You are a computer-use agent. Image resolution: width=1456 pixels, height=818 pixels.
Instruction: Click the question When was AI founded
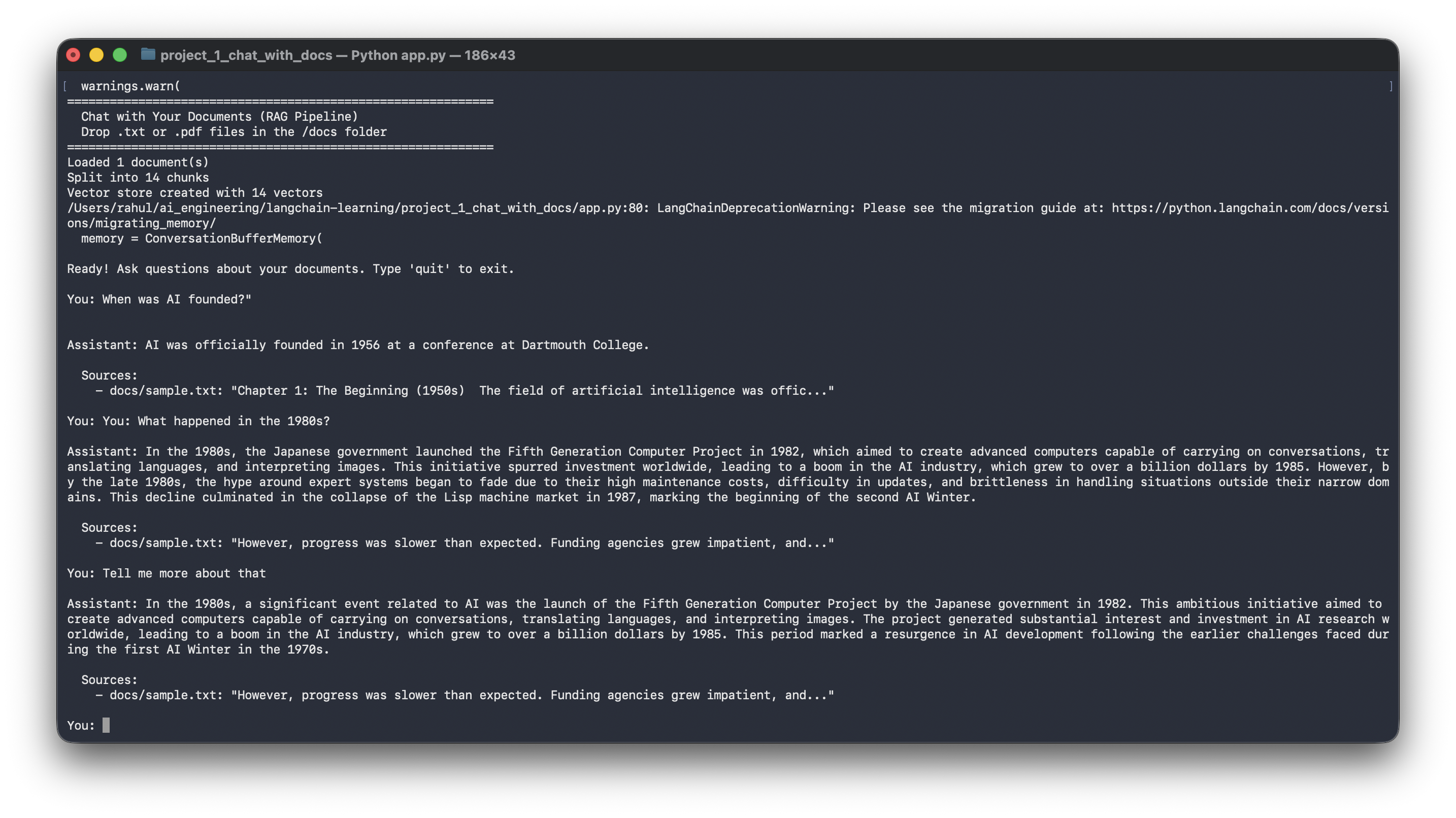(158, 299)
